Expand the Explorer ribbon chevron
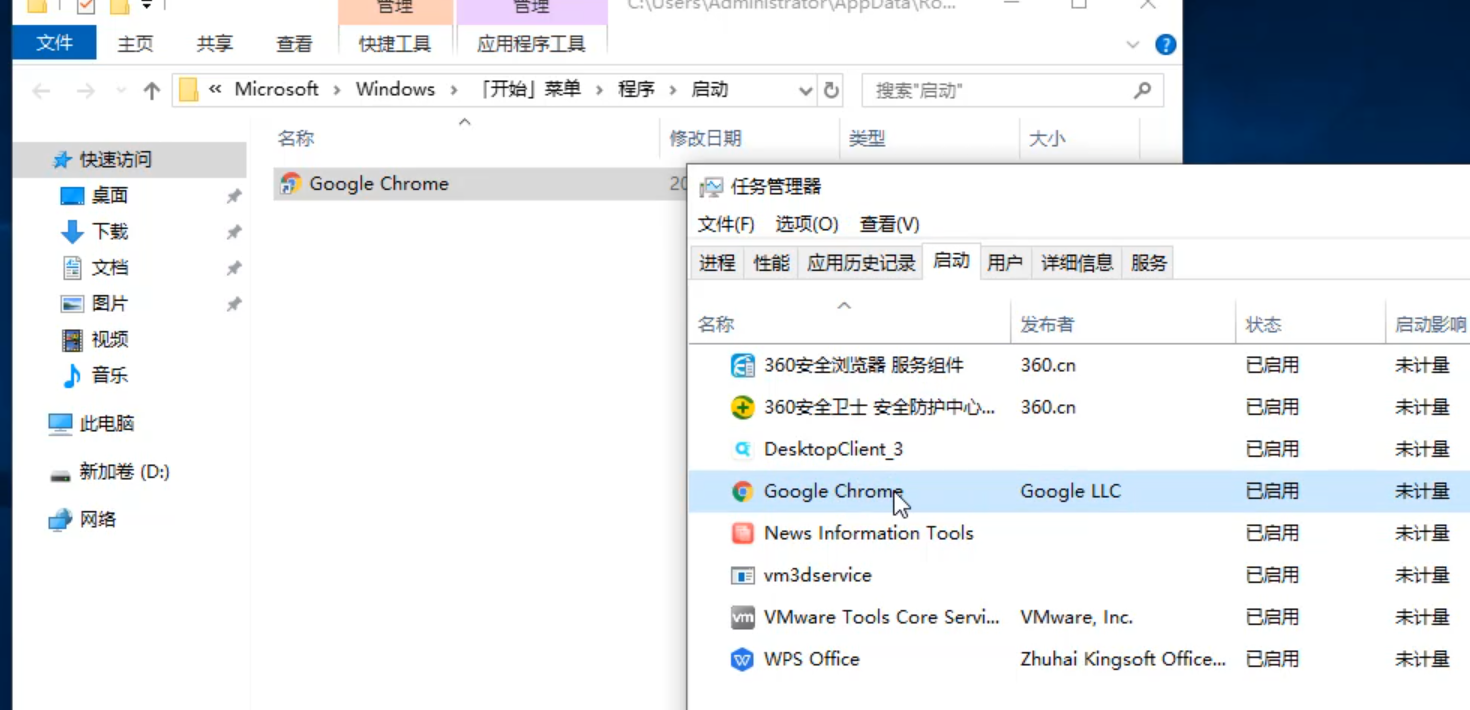Image resolution: width=1470 pixels, height=710 pixels. (x=1133, y=45)
